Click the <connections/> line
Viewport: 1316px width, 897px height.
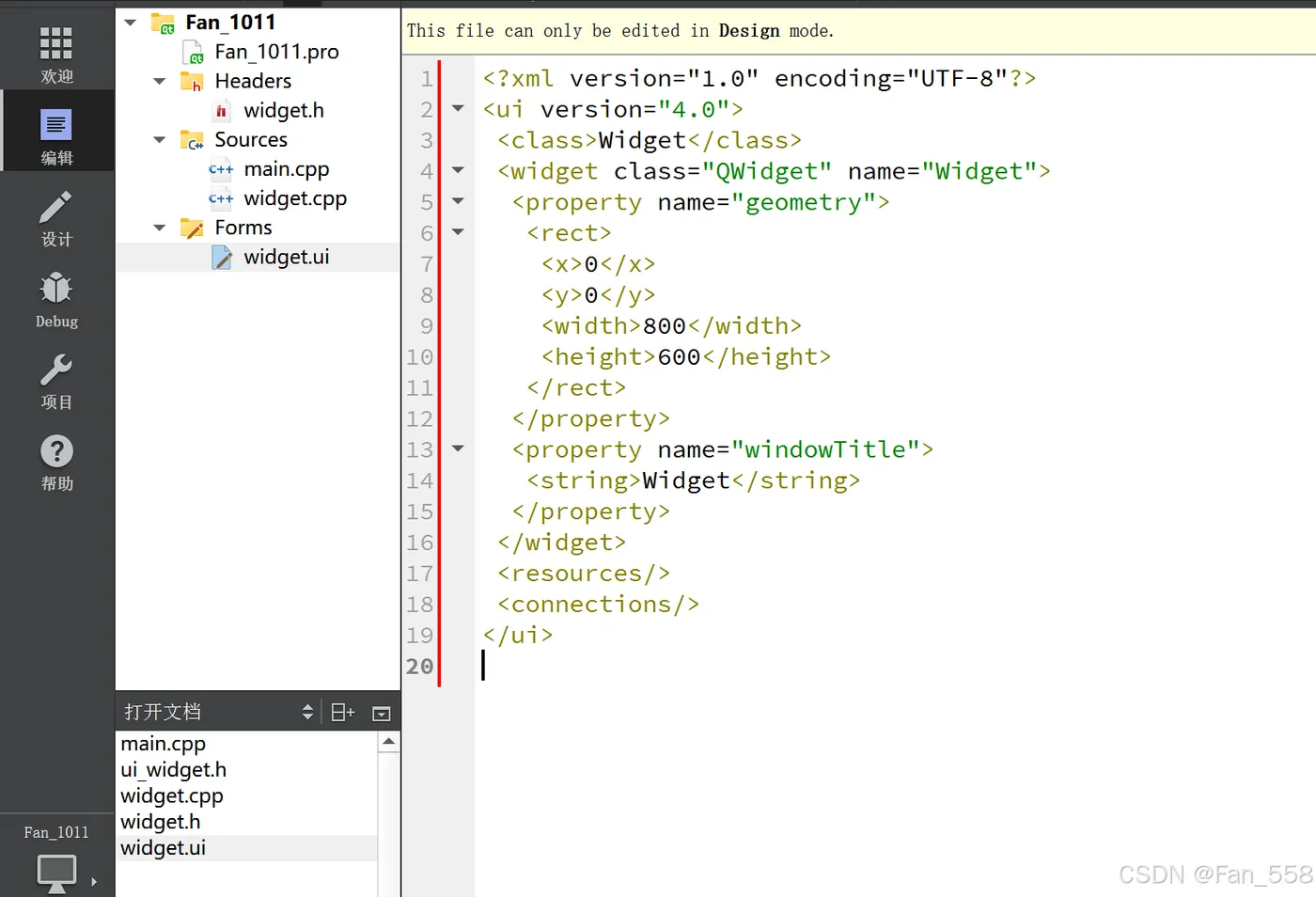coord(599,605)
